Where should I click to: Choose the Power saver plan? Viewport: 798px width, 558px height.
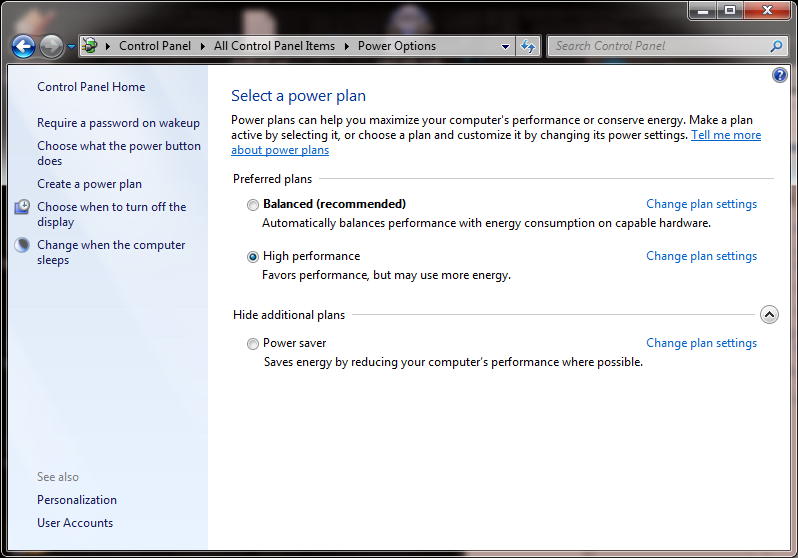coord(252,344)
